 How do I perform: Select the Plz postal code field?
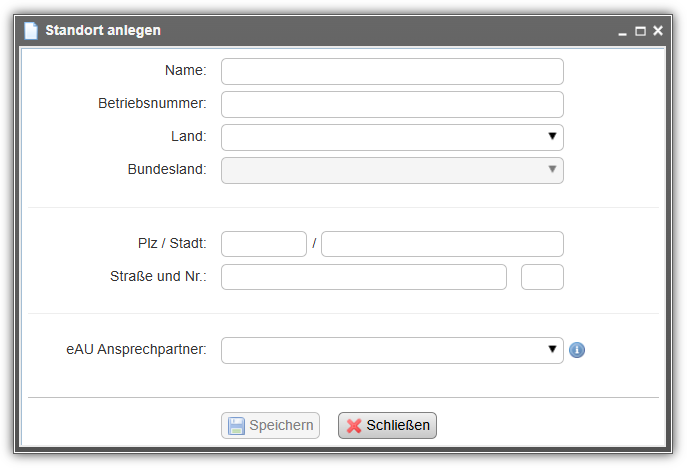(x=264, y=244)
